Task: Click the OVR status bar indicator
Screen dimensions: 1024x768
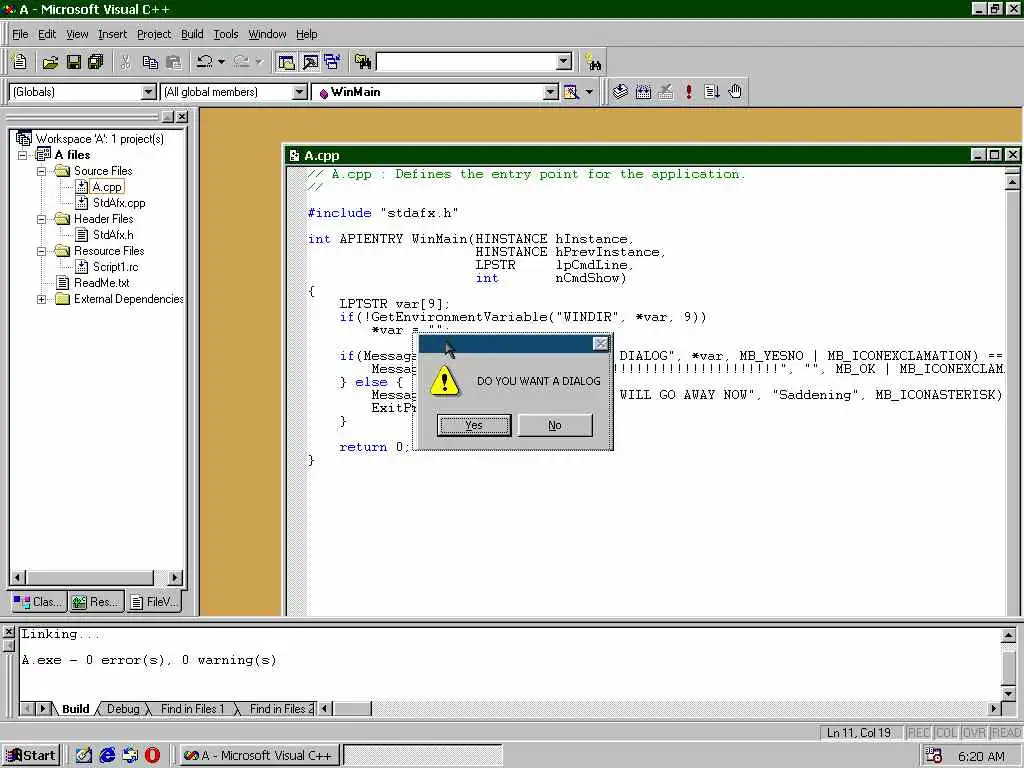Action: click(x=974, y=733)
